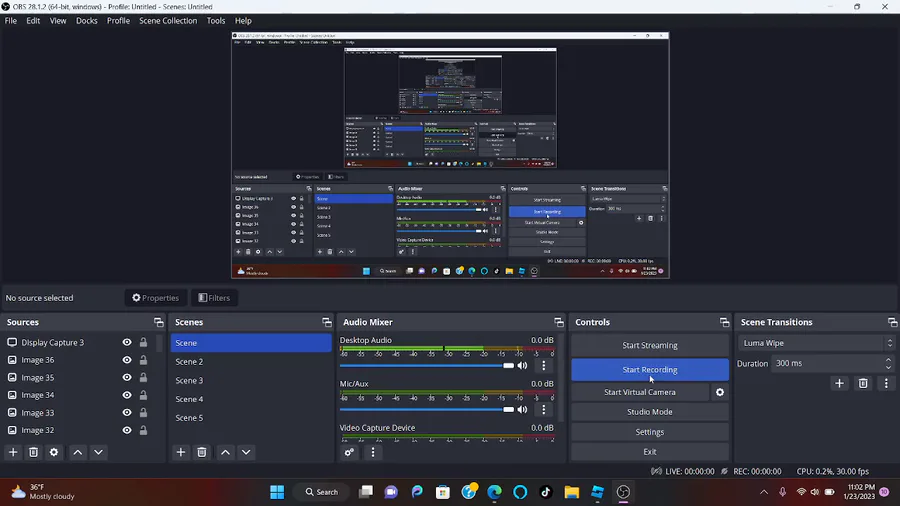Enable Studio Mode
The width and height of the screenshot is (900, 506).
[x=650, y=412]
